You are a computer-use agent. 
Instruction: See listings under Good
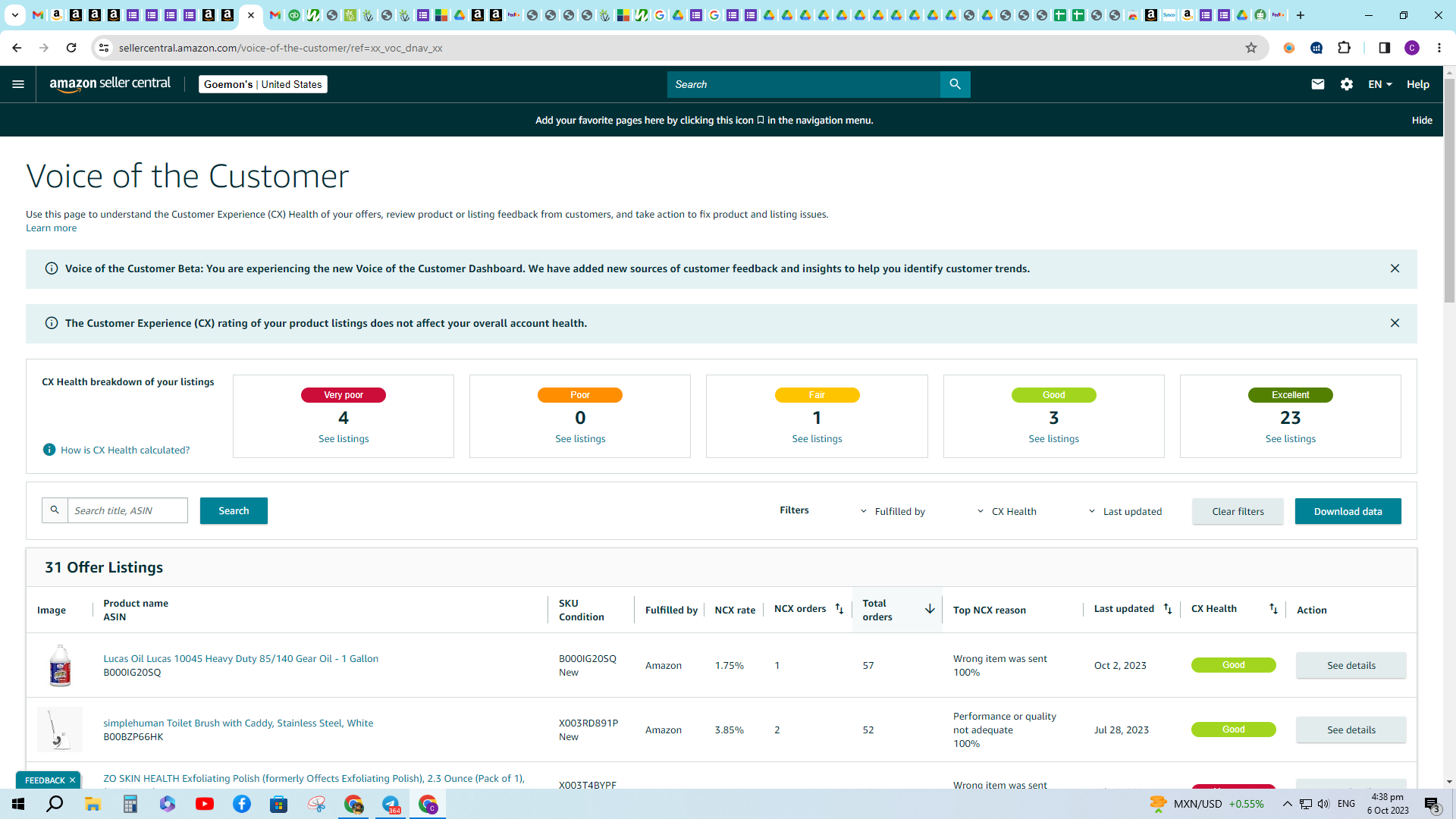(1053, 438)
